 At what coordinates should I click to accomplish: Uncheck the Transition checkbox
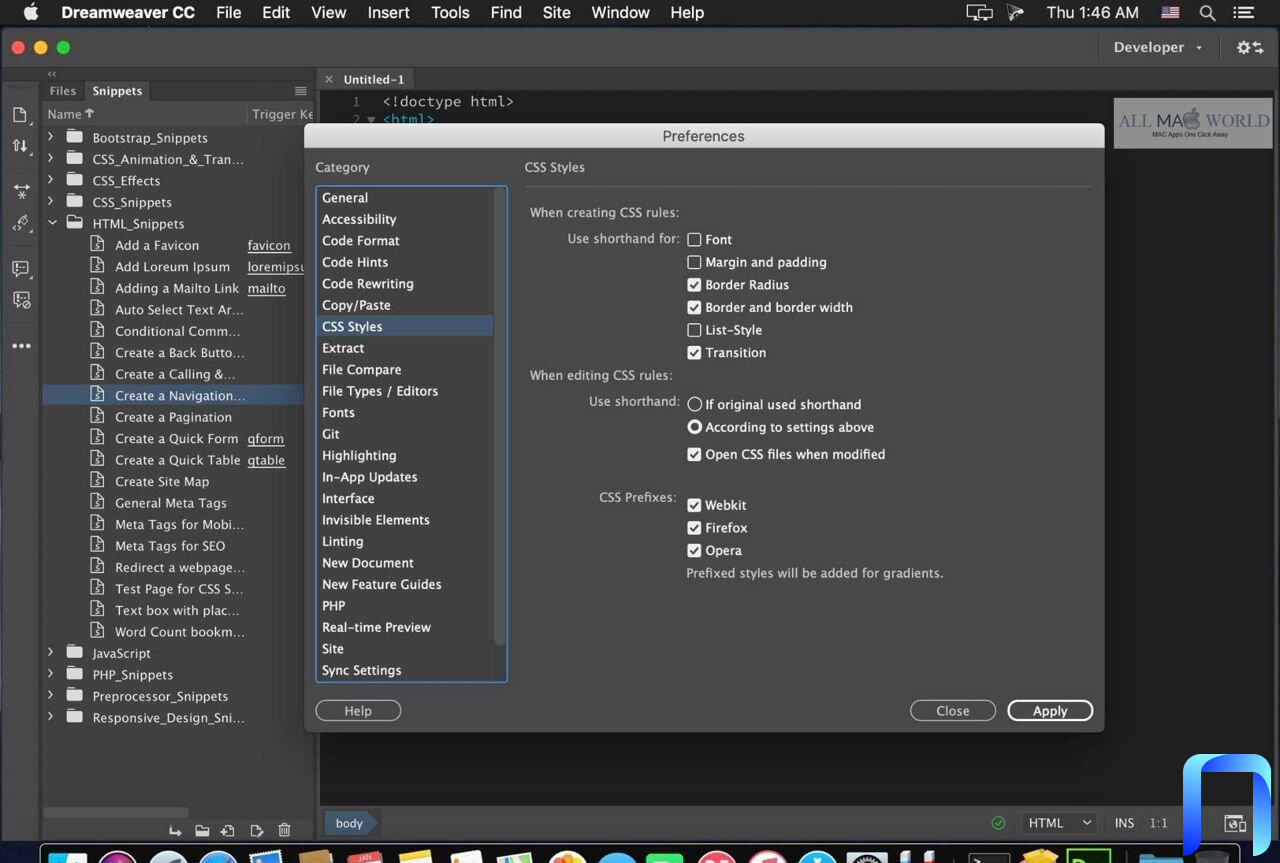694,353
